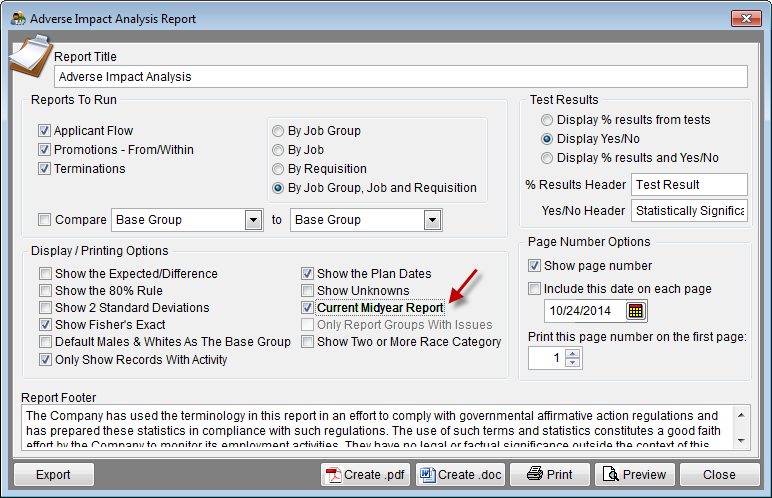The height and width of the screenshot is (498, 772).
Task: Click the clipboard report icon
Action: [x=31, y=56]
